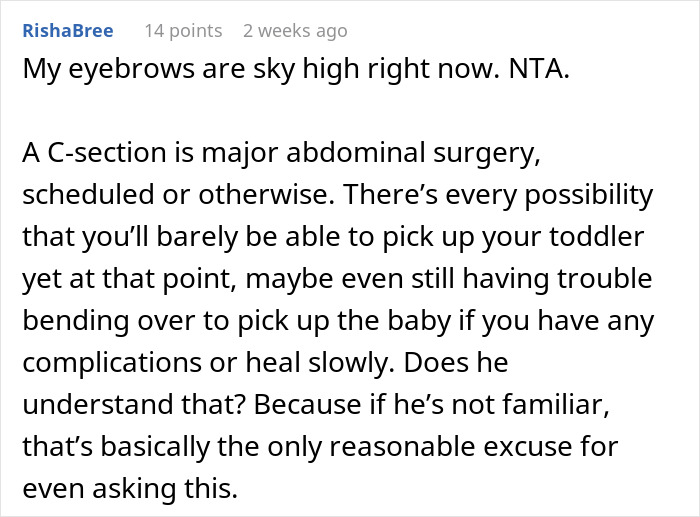Click the line starting My eyebrows are

pos(296,69)
